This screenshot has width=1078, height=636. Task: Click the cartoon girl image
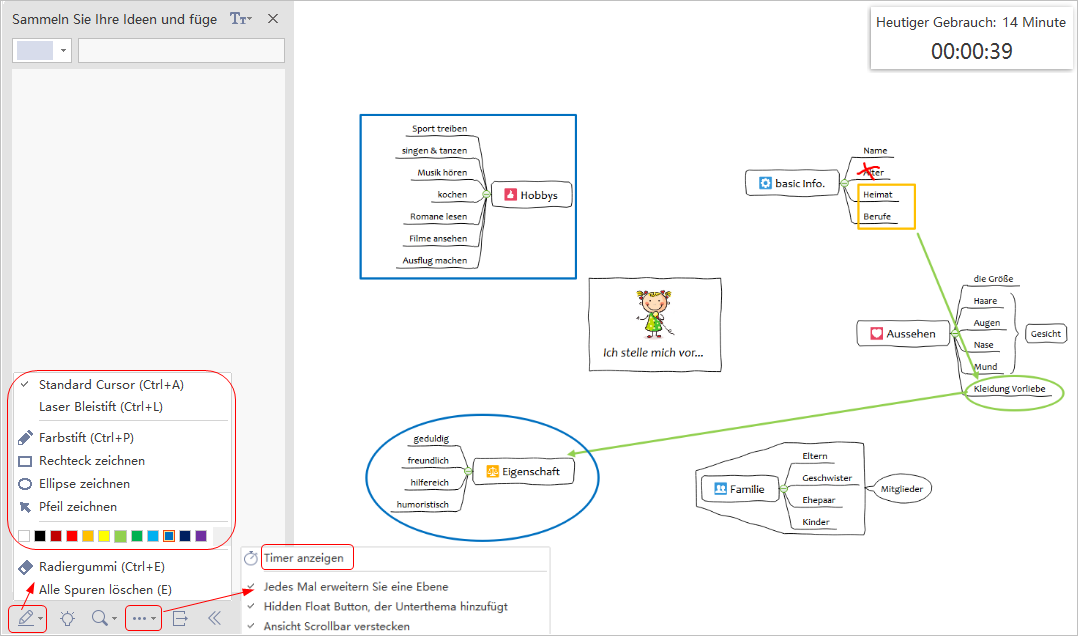(654, 314)
